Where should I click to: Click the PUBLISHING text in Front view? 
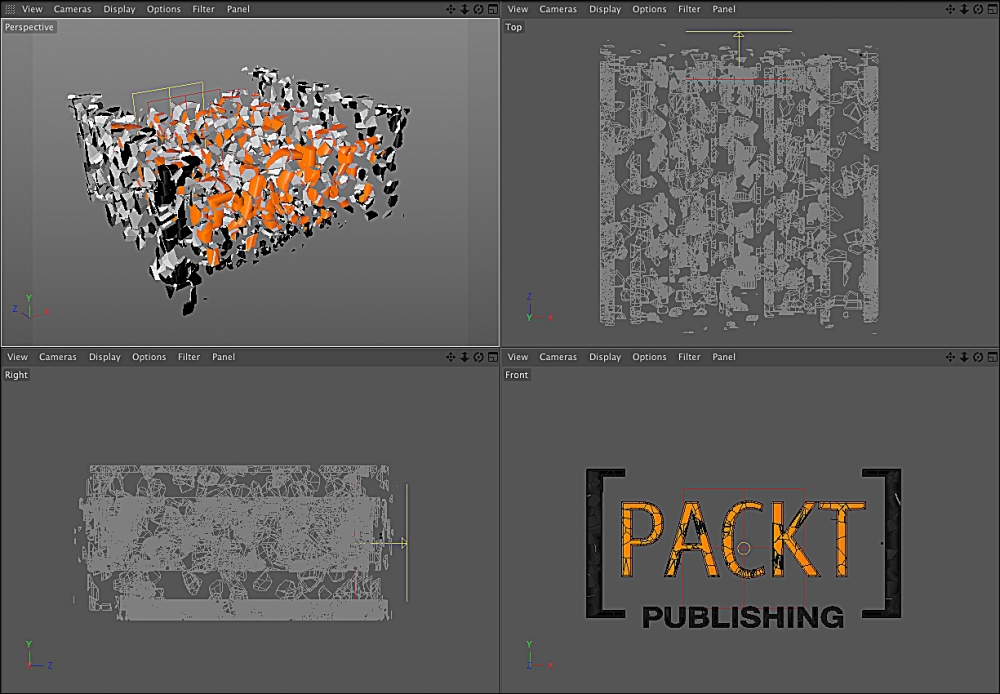[x=743, y=617]
